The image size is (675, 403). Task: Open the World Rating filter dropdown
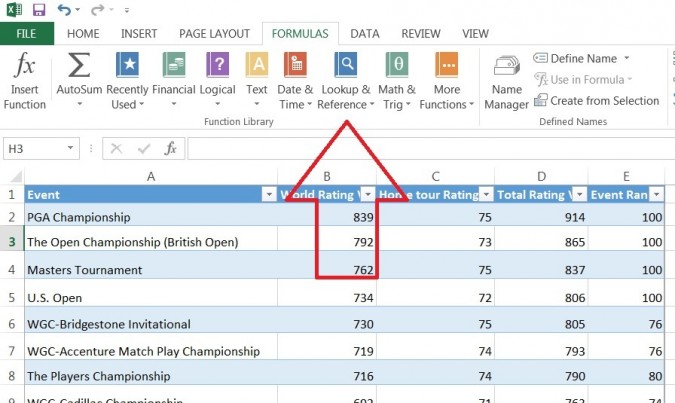(x=367, y=195)
